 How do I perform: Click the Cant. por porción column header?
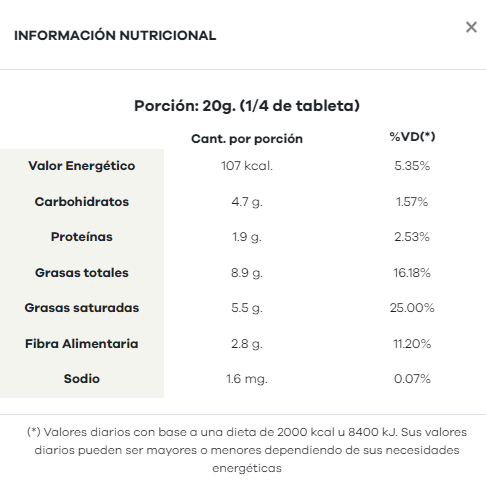[x=247, y=139]
